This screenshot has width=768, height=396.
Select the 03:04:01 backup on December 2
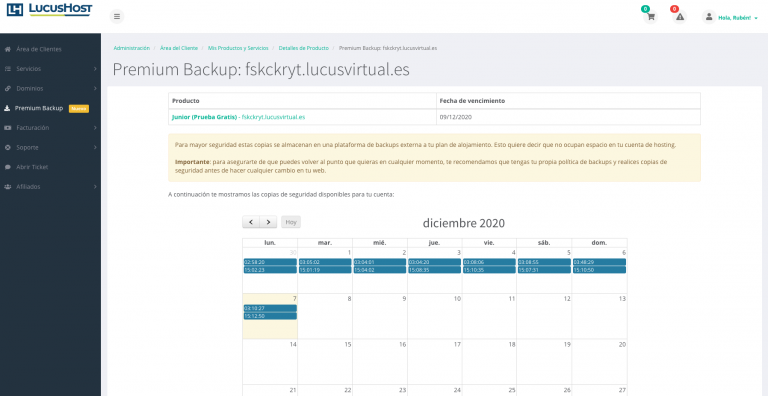pos(380,262)
